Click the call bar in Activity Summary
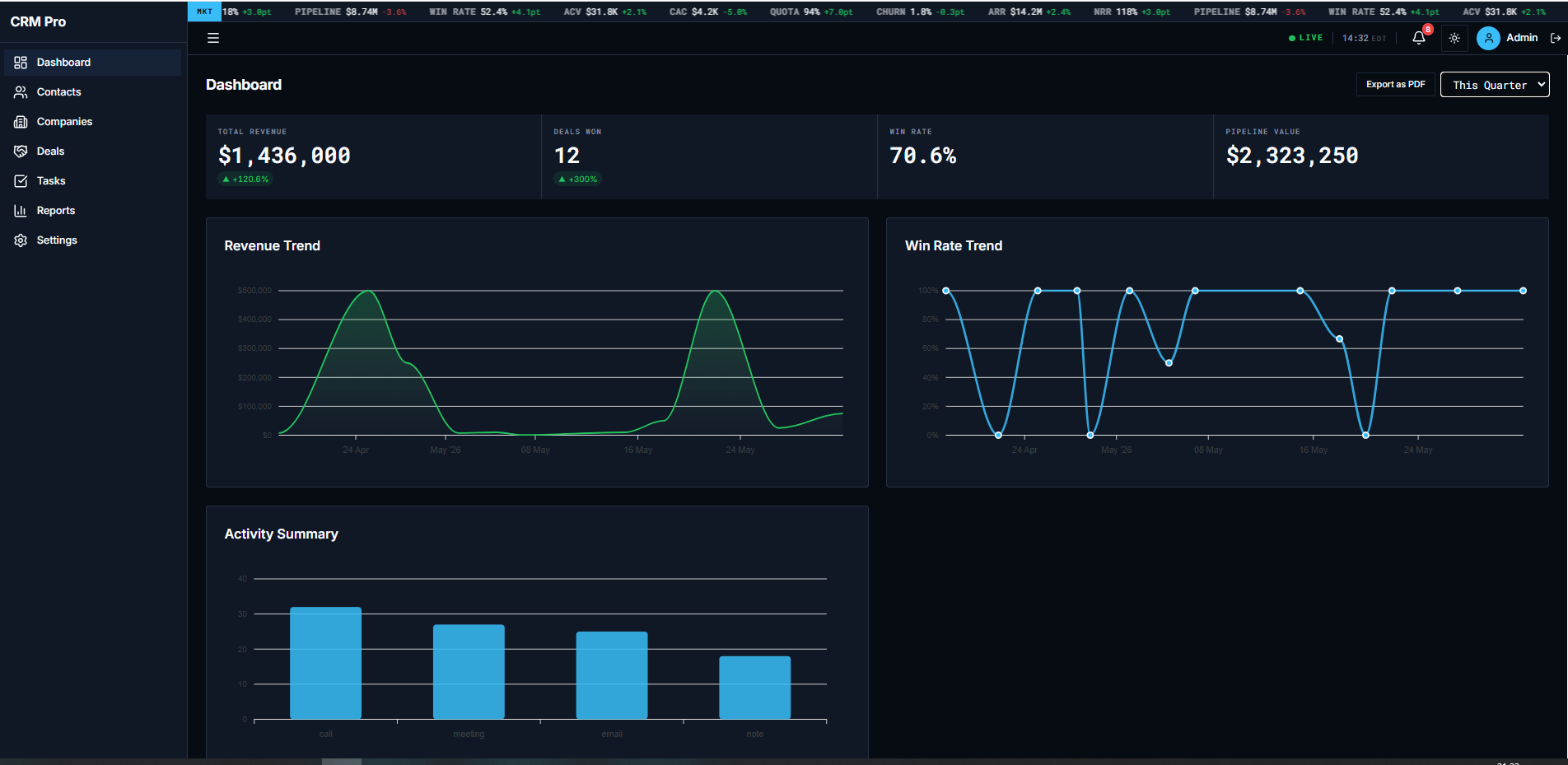 (x=325, y=663)
